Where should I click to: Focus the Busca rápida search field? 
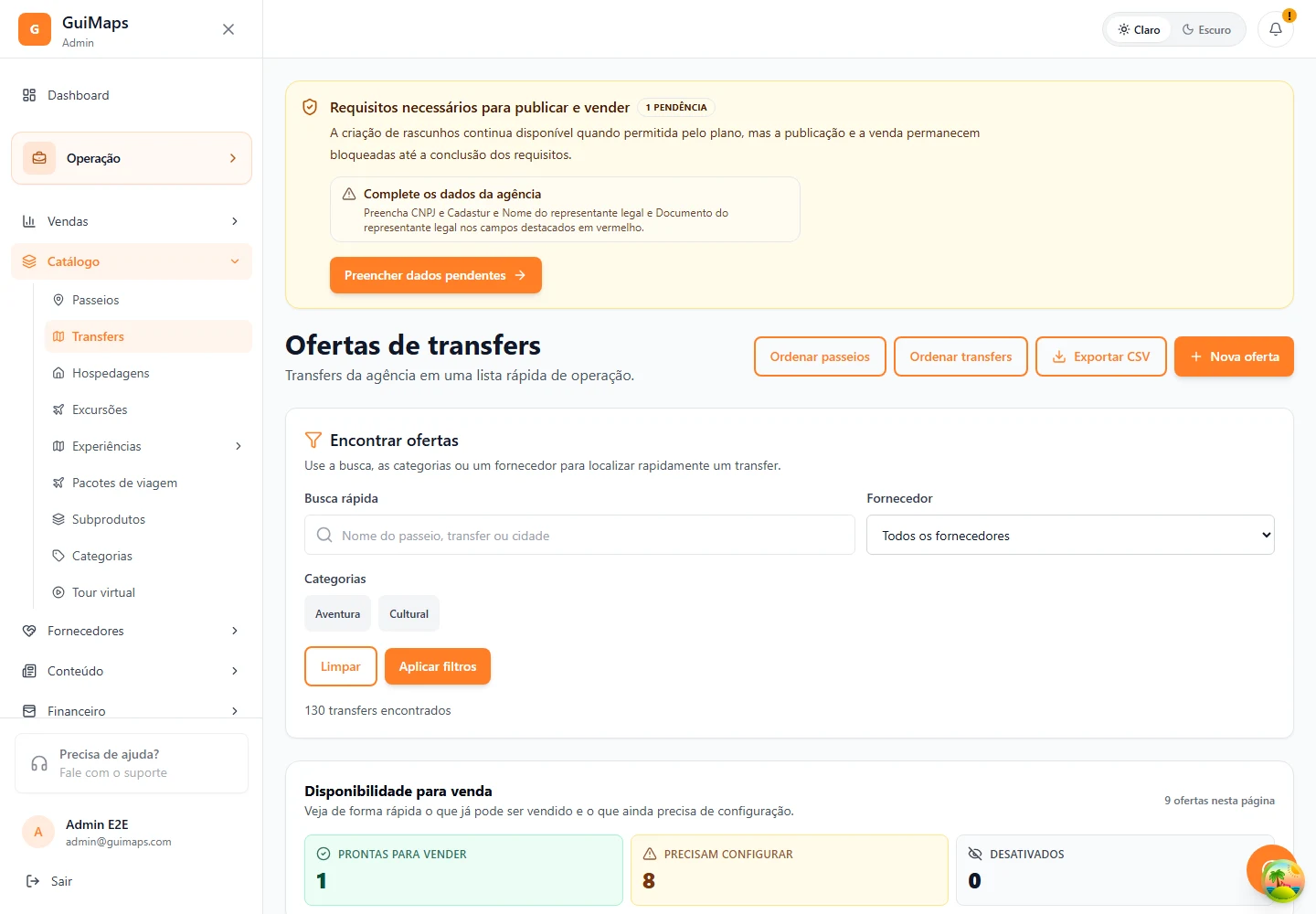(x=579, y=536)
